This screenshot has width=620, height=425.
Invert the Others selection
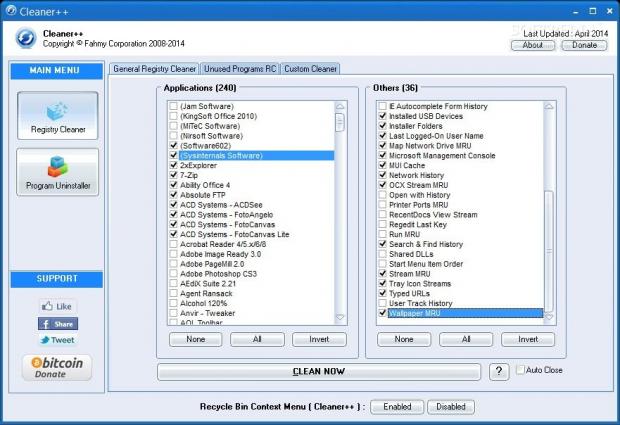tap(528, 340)
